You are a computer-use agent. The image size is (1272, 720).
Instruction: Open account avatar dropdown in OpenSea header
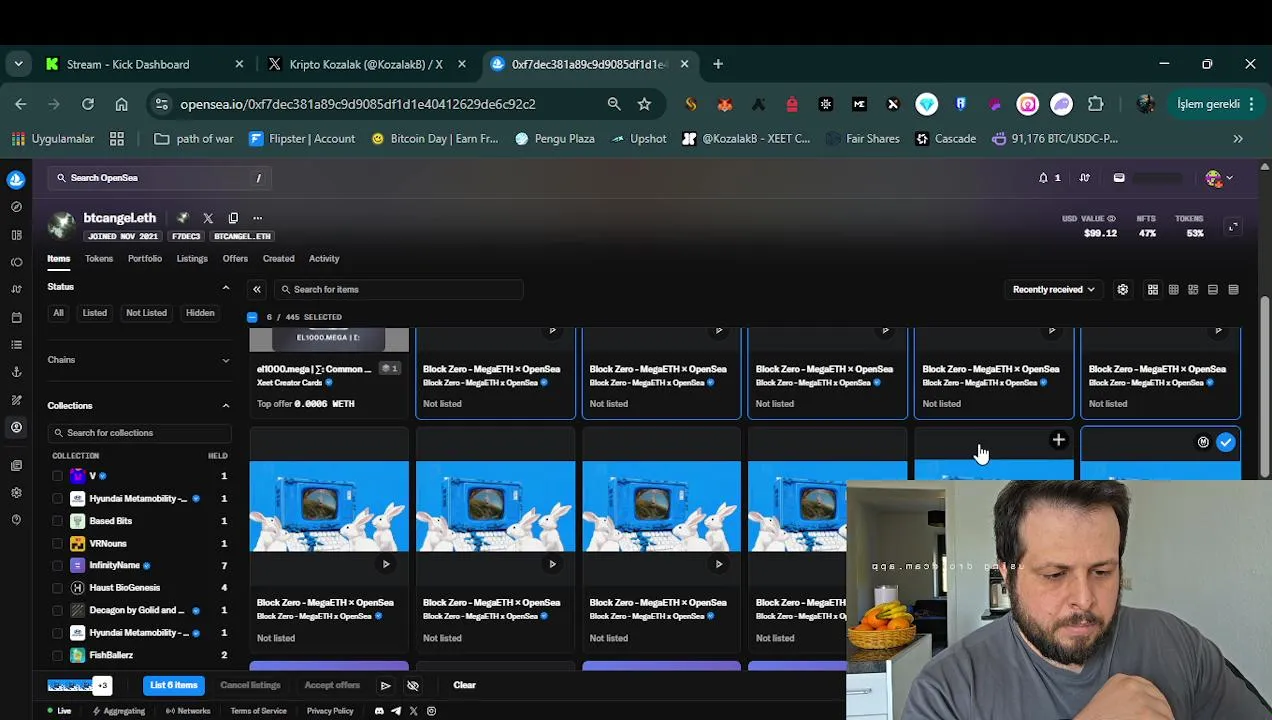click(x=1219, y=179)
